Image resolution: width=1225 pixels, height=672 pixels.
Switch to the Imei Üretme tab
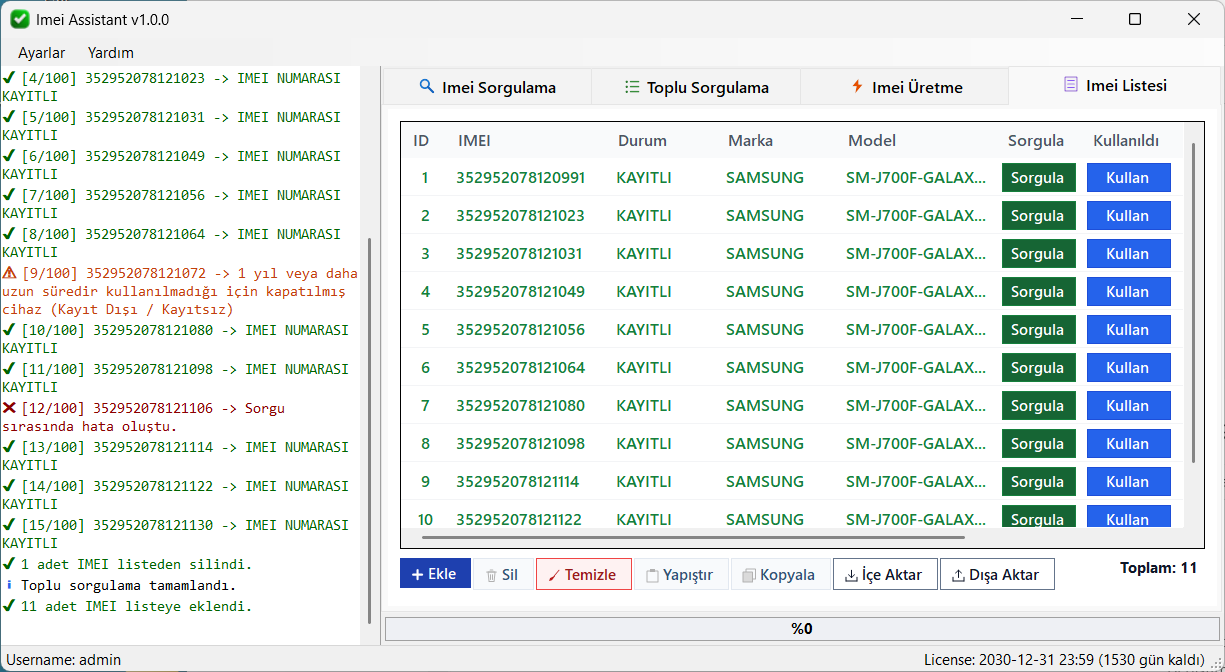click(905, 87)
